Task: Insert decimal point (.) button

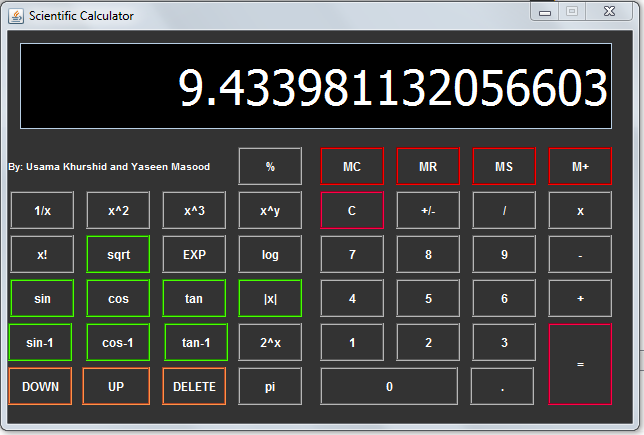Action: point(502,386)
